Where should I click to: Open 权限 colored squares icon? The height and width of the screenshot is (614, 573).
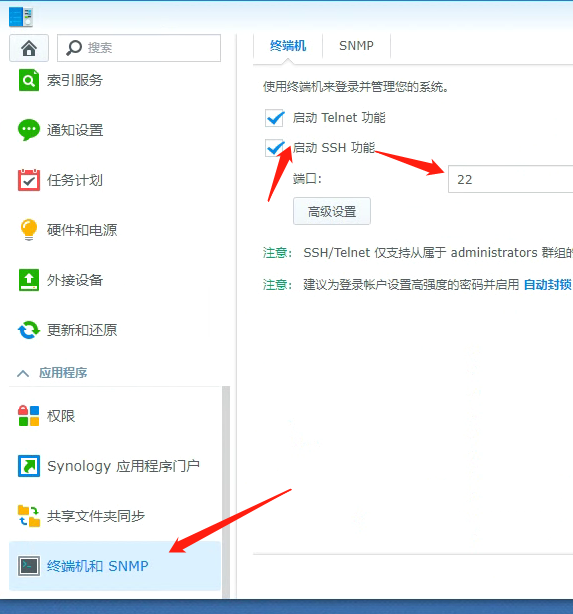click(29, 416)
